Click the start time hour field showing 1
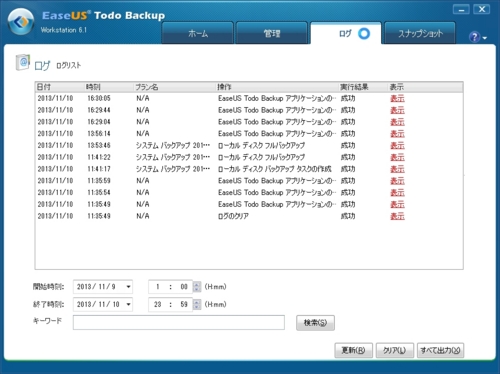This screenshot has height=374, width=500. [158, 287]
